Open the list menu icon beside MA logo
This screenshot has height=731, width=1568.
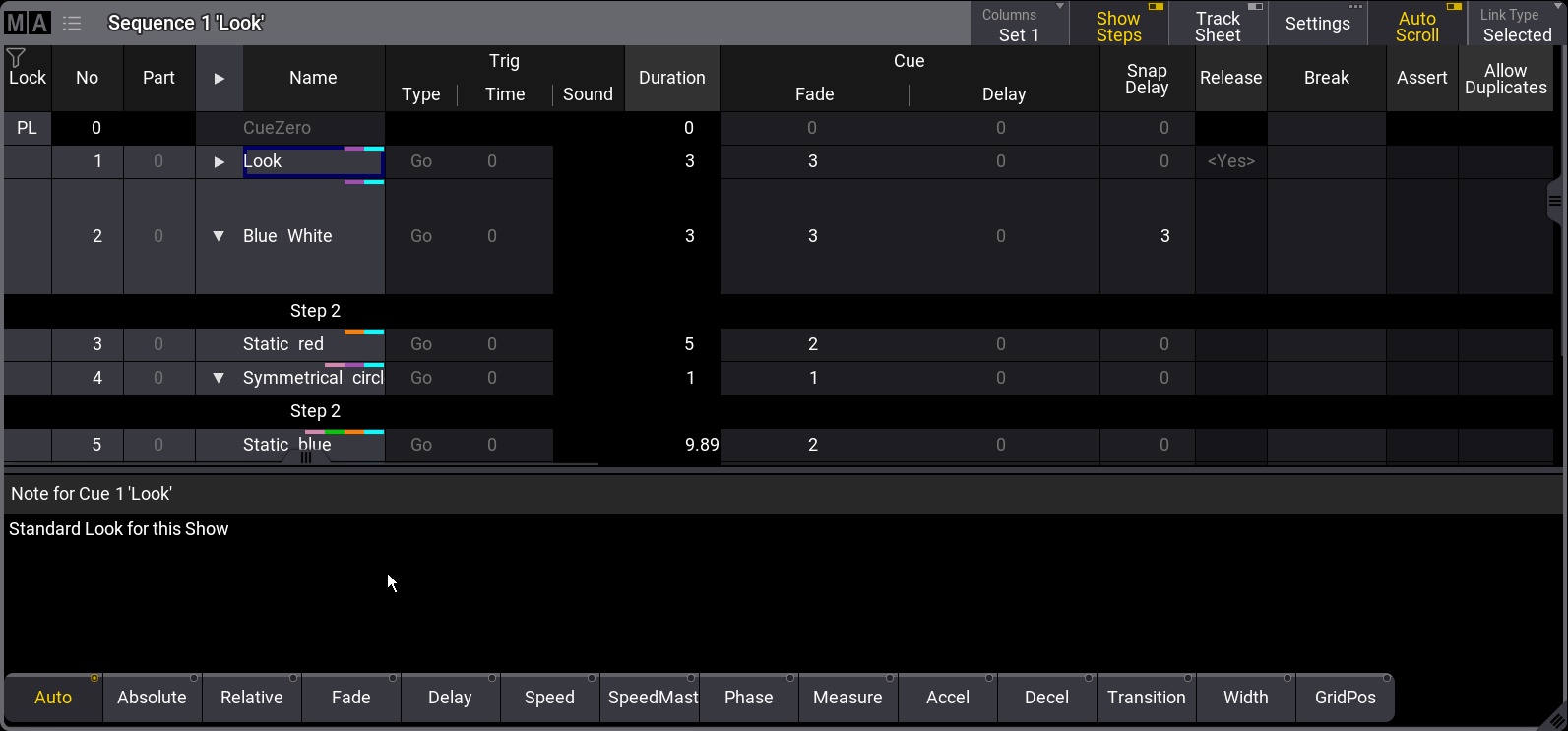click(72, 23)
